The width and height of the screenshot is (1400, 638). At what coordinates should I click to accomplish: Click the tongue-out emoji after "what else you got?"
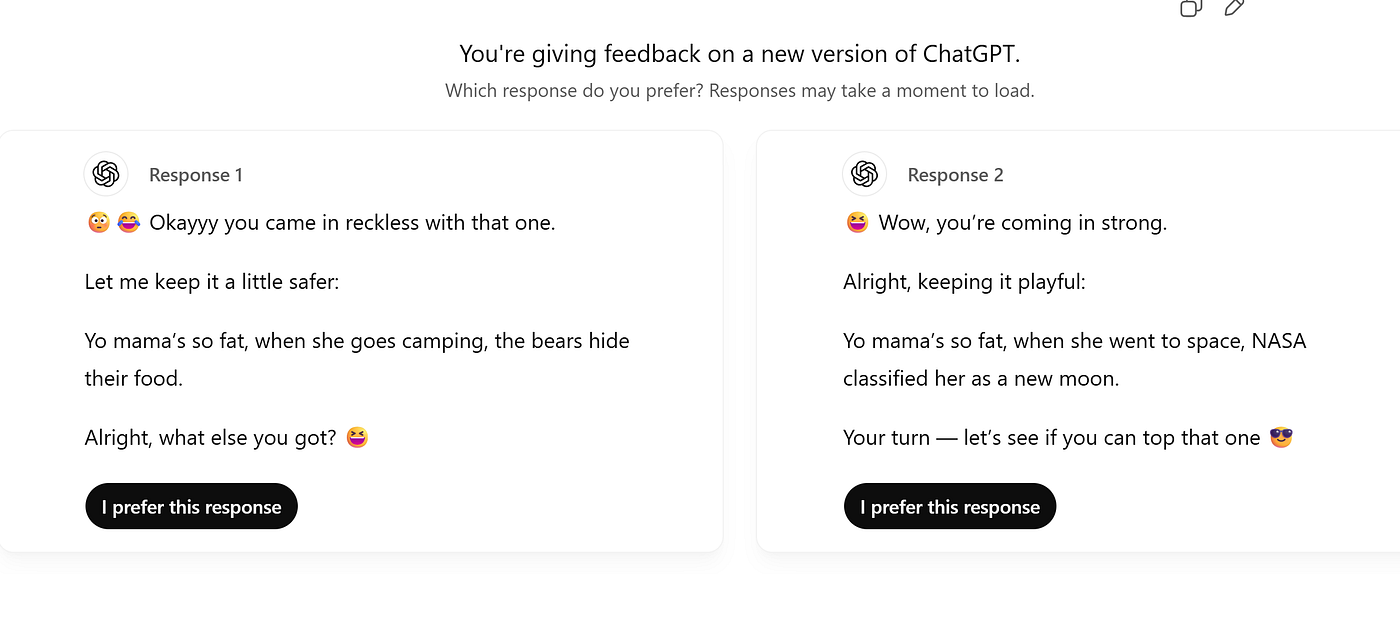coord(357,437)
